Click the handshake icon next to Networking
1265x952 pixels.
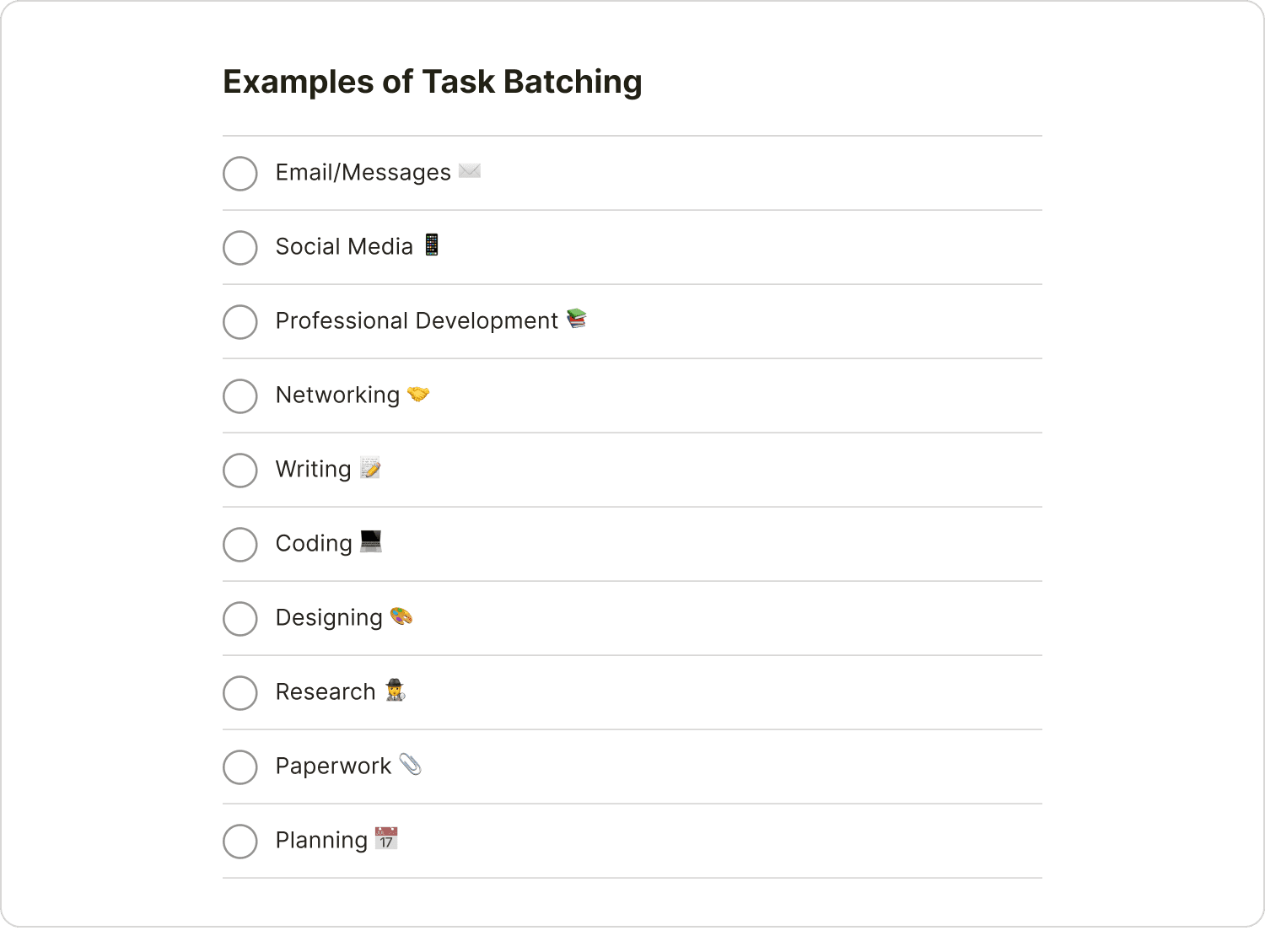420,394
